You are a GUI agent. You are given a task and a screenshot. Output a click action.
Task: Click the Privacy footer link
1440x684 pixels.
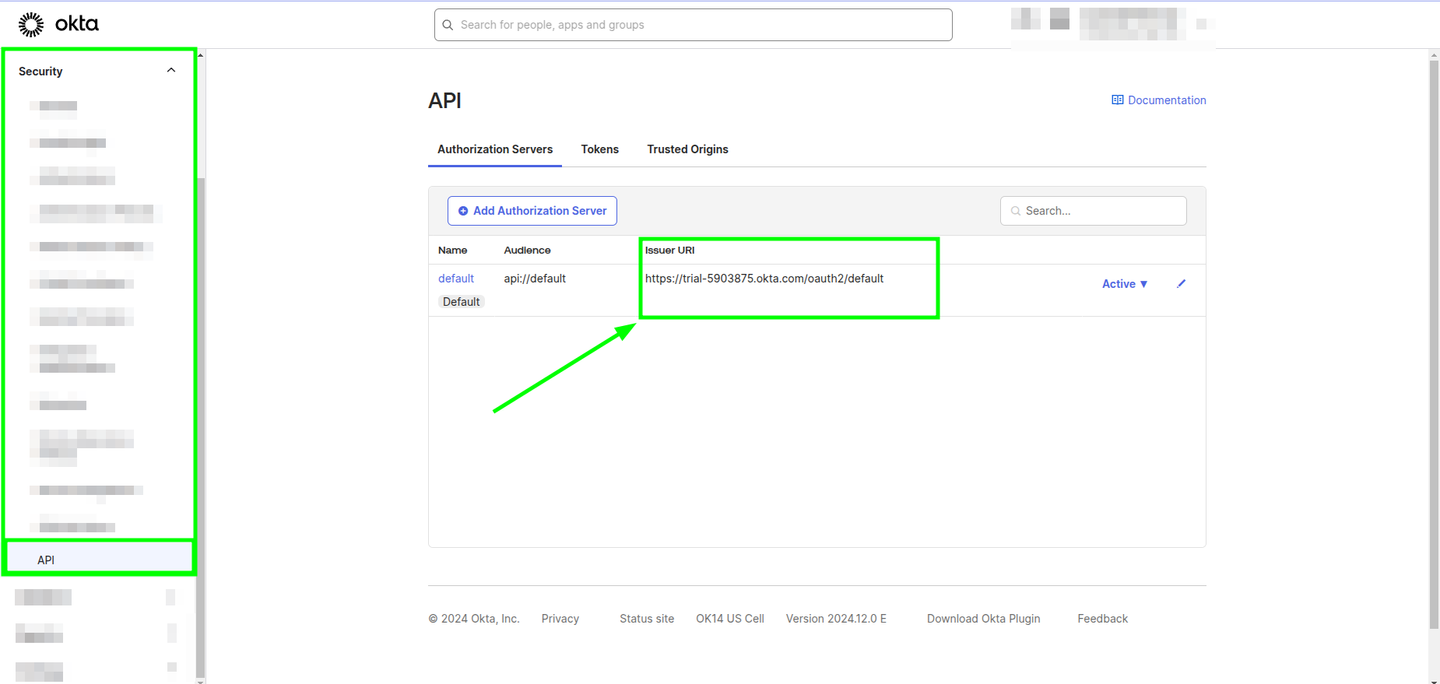pyautogui.click(x=559, y=618)
